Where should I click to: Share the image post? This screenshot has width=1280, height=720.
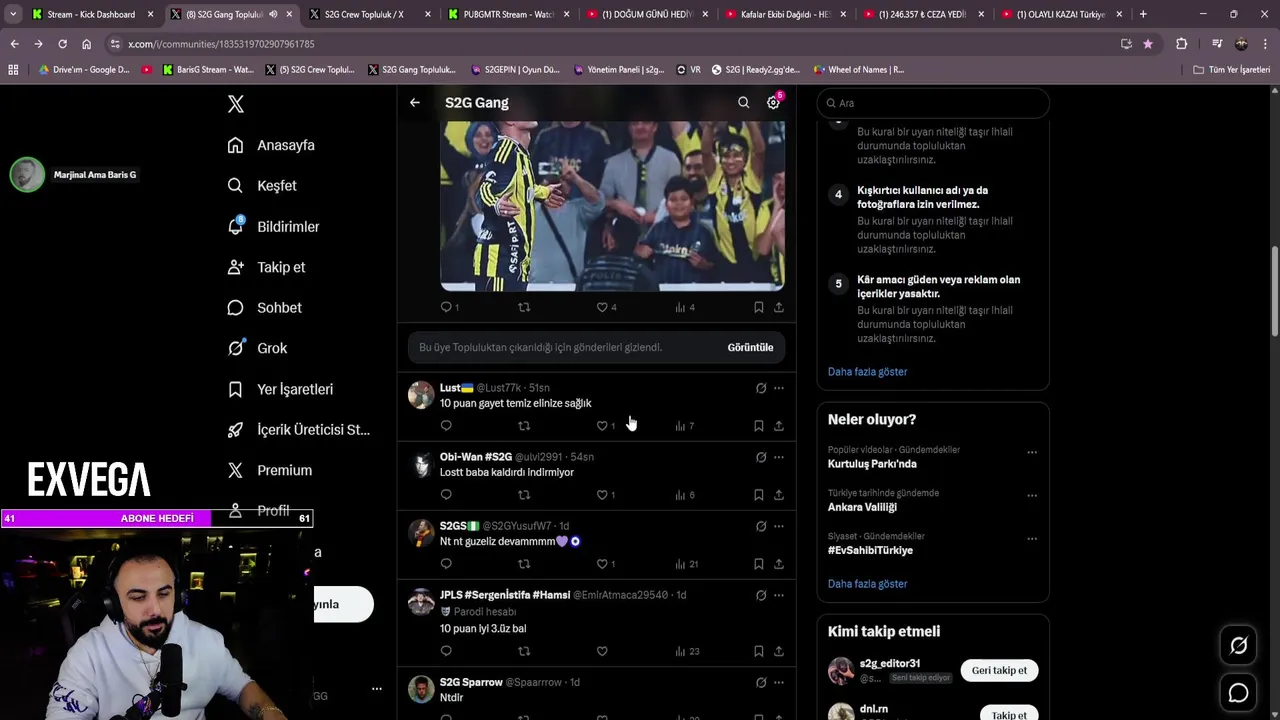pos(778,307)
